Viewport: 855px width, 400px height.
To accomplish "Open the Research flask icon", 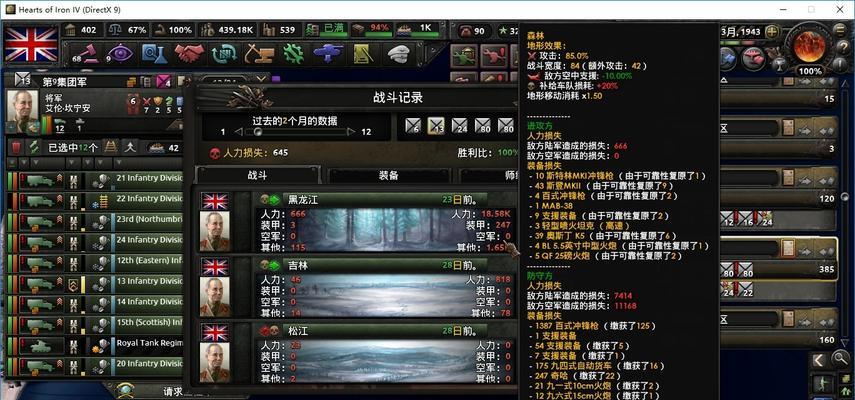I will 154,53.
